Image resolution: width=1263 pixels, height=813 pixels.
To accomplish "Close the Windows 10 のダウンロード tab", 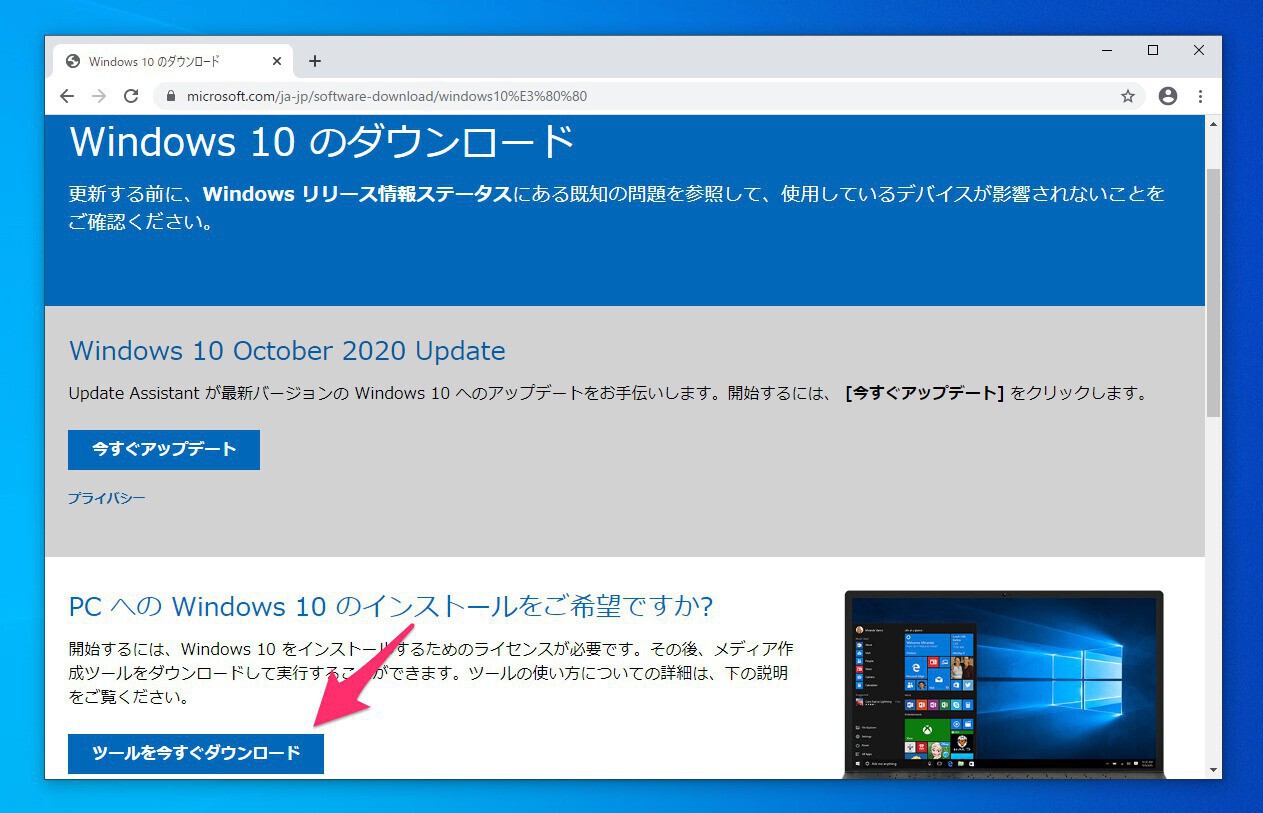I will [x=277, y=61].
